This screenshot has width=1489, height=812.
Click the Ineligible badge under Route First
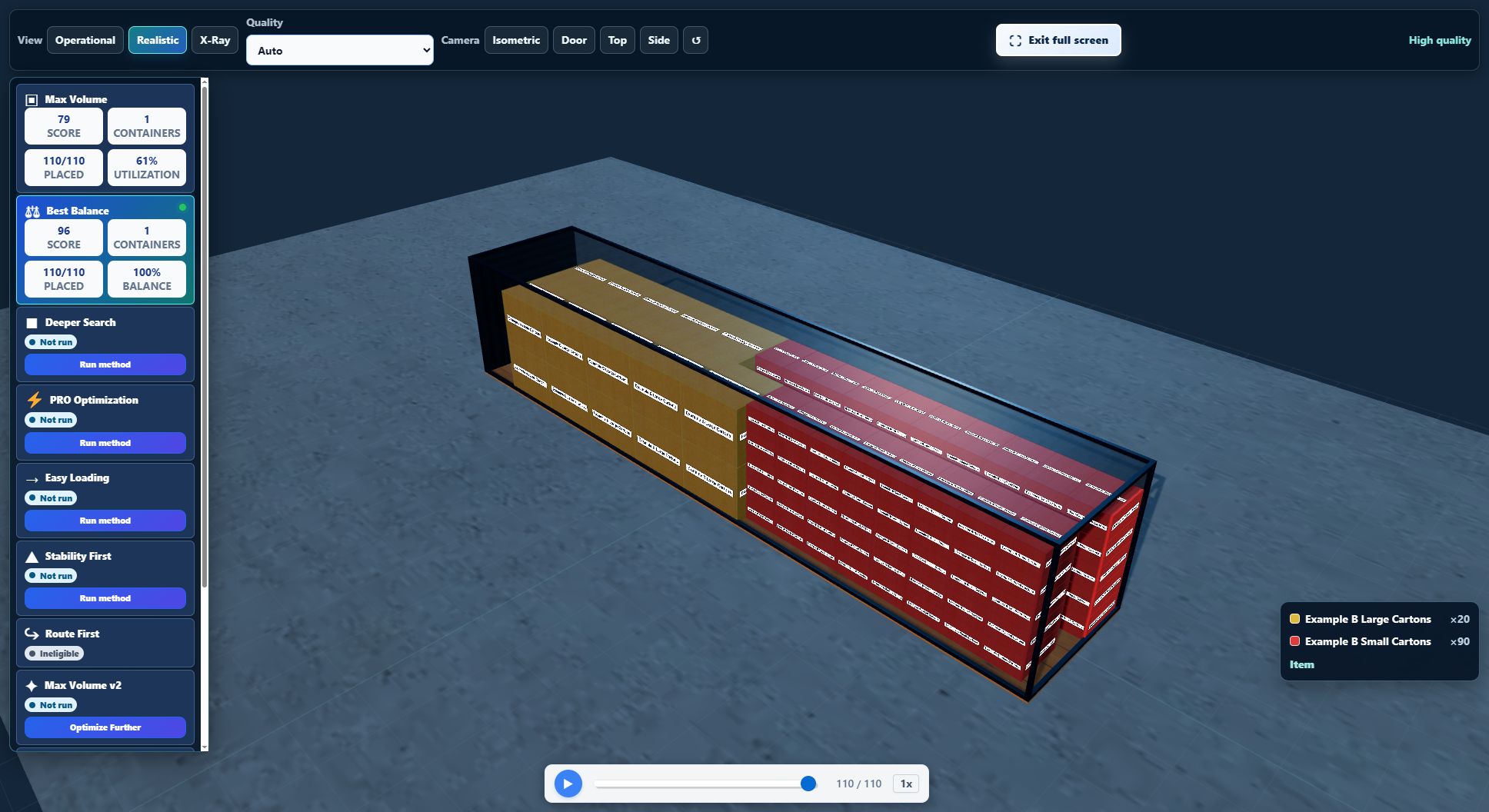coord(54,654)
